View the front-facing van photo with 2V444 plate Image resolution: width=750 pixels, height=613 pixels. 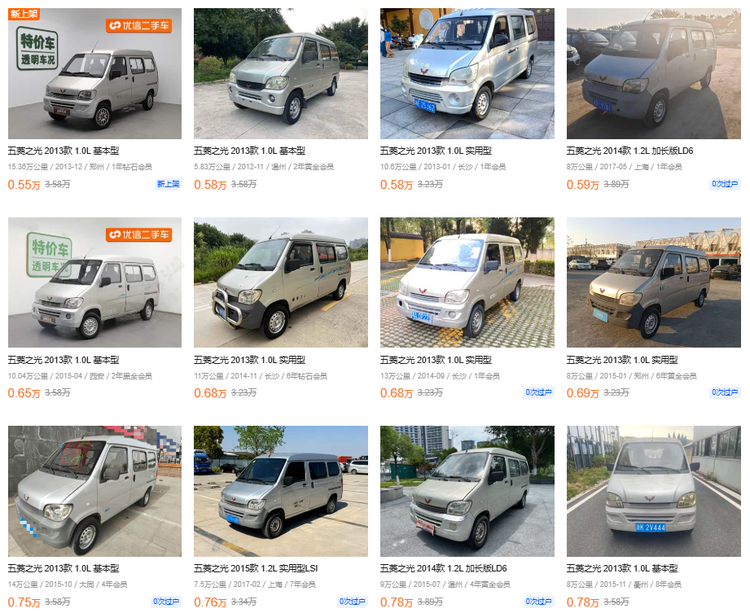[653, 491]
